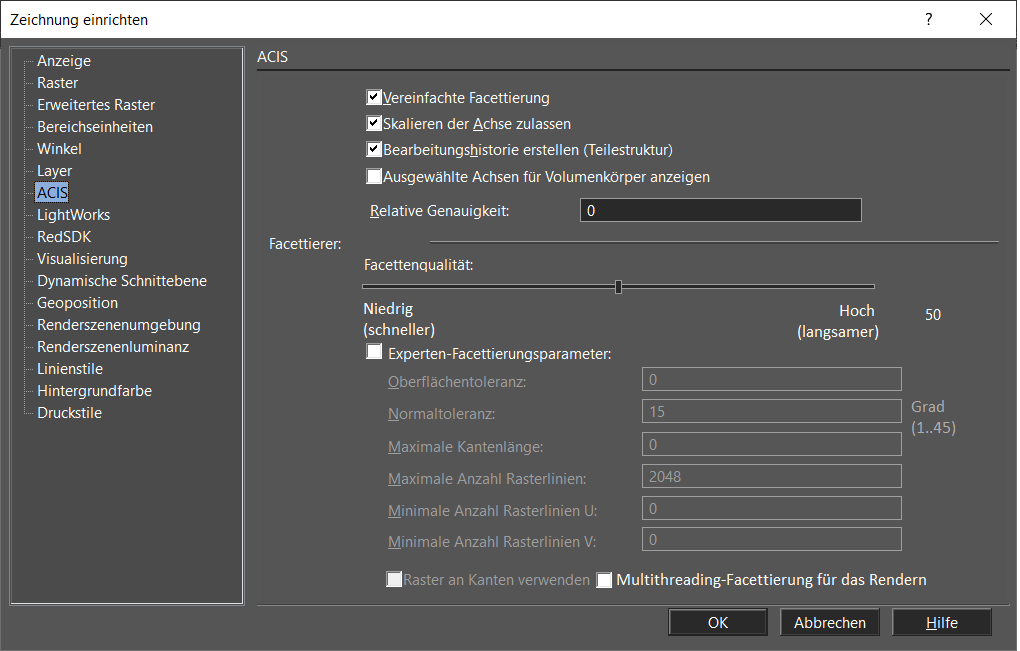The height and width of the screenshot is (651, 1020).
Task: Switch to LightWorks settings
Action: click(x=74, y=215)
